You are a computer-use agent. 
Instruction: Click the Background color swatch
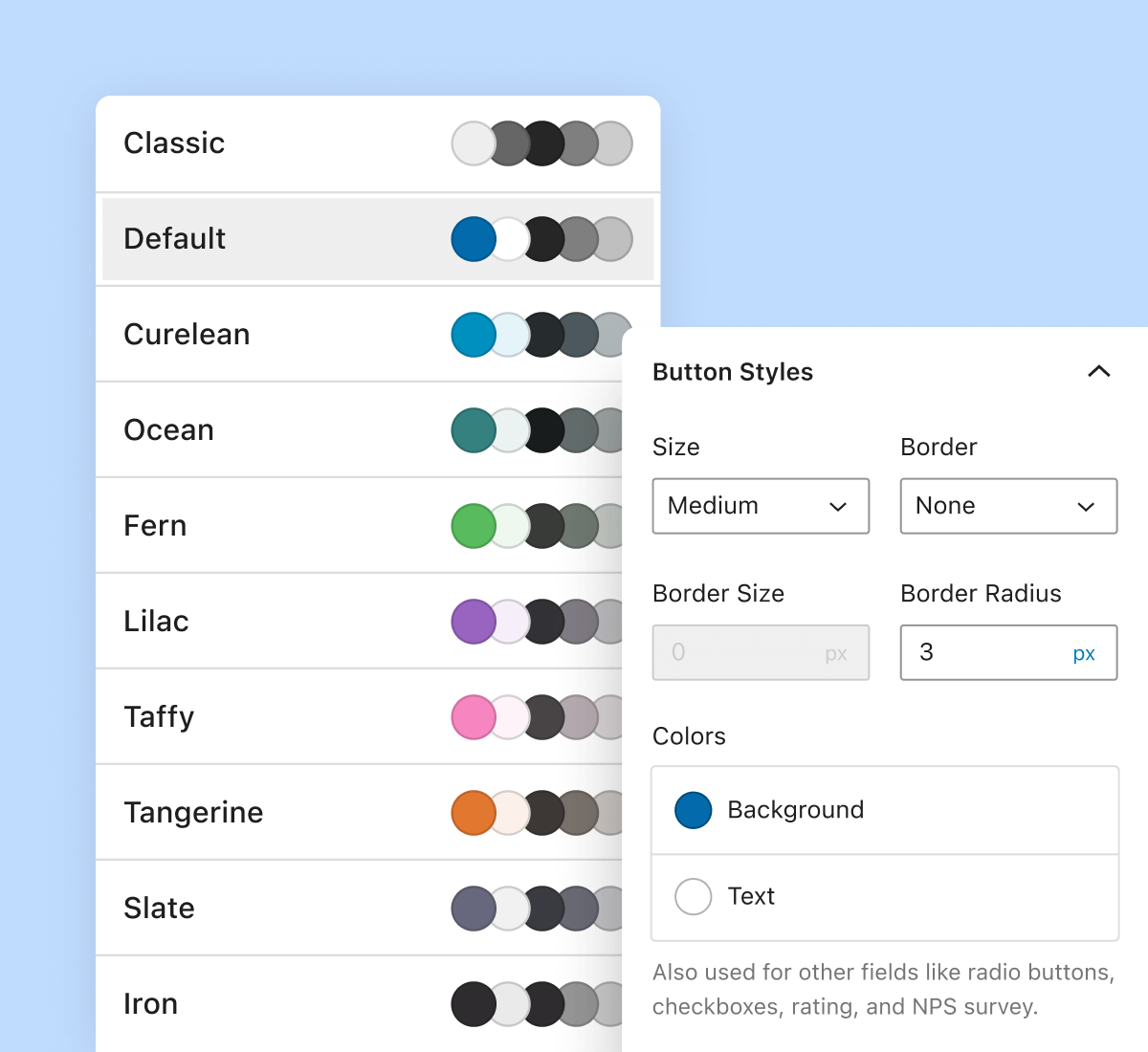tap(692, 810)
